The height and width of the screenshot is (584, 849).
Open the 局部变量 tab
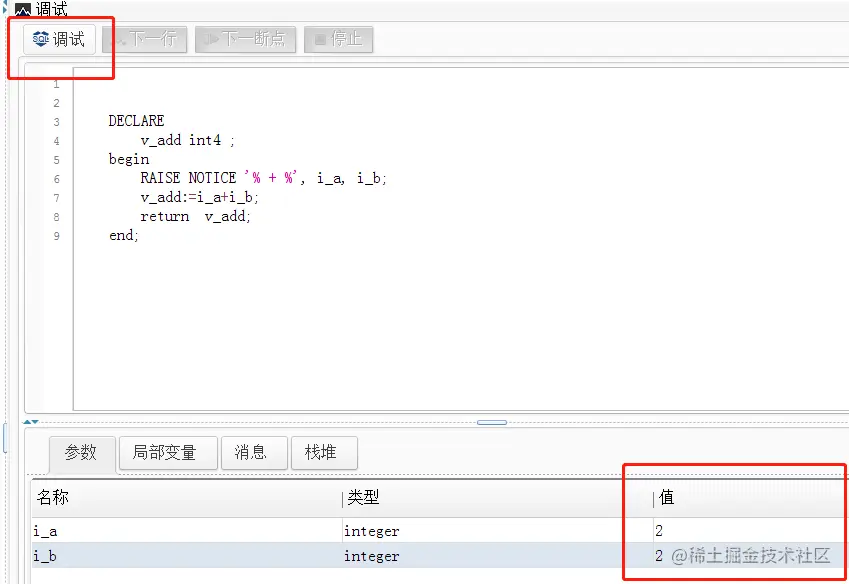(x=168, y=452)
